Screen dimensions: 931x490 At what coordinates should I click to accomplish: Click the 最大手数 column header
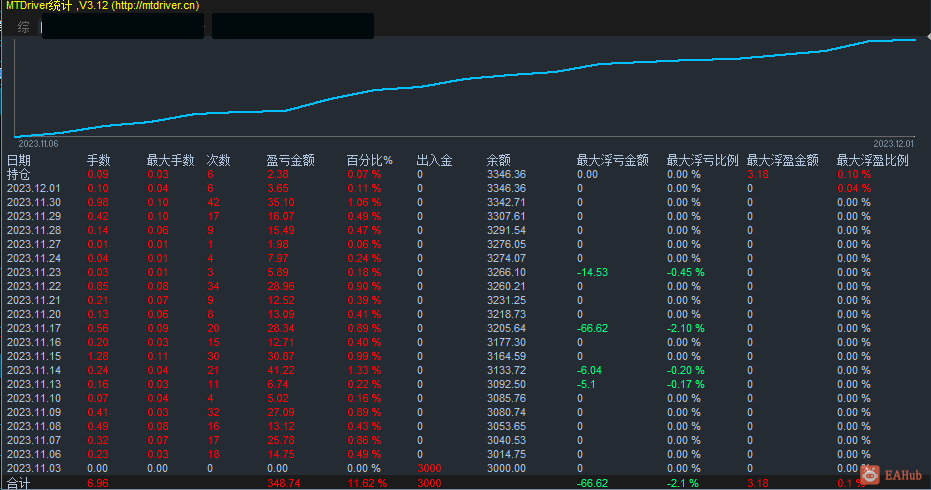point(170,160)
